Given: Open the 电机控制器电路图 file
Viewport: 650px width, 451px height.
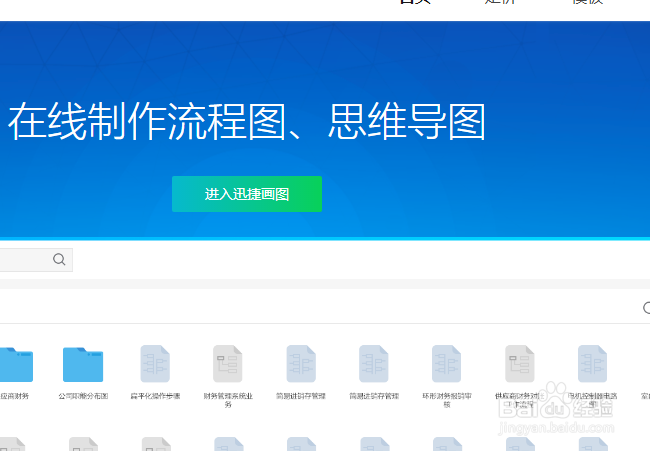Looking at the screenshot, I should [592, 364].
